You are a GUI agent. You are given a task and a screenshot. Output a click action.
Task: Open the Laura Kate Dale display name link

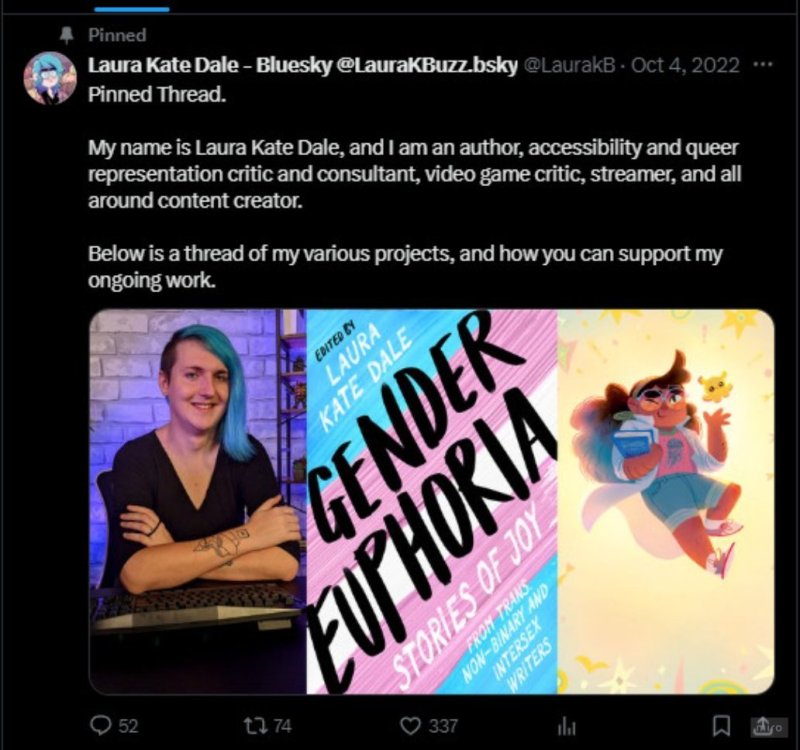[x=303, y=65]
